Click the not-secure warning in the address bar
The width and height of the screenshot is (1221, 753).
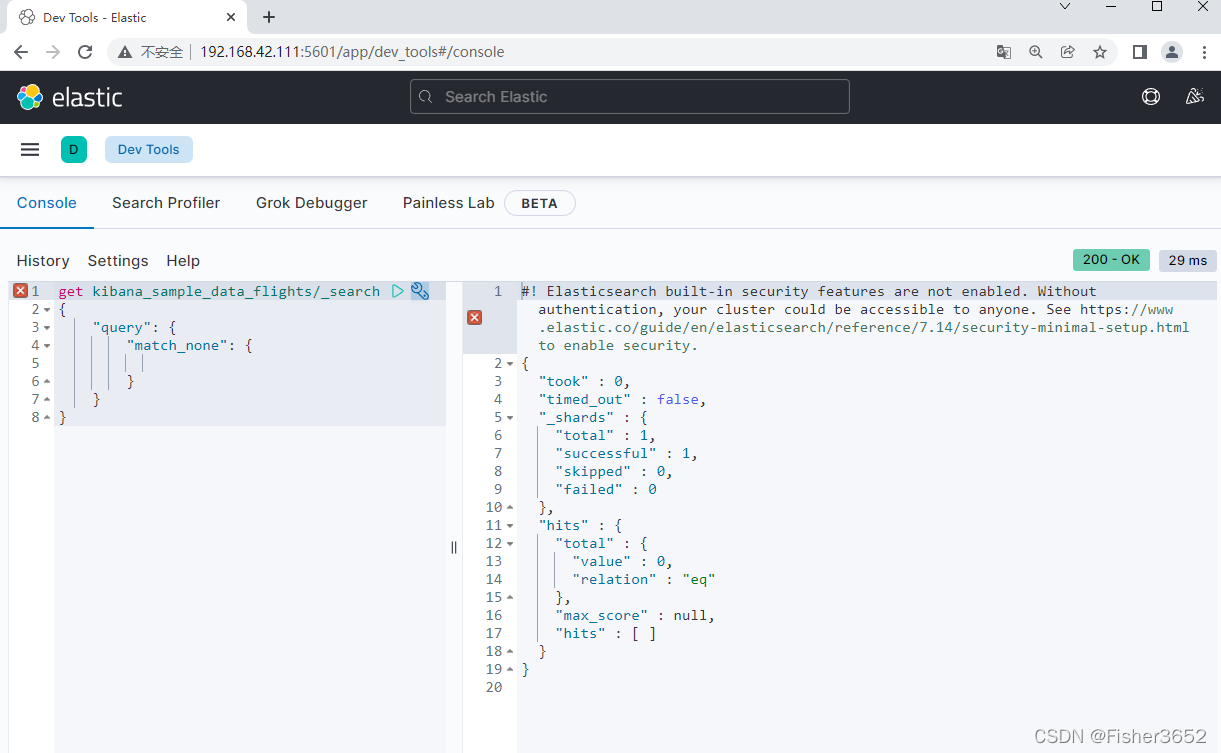click(x=150, y=52)
